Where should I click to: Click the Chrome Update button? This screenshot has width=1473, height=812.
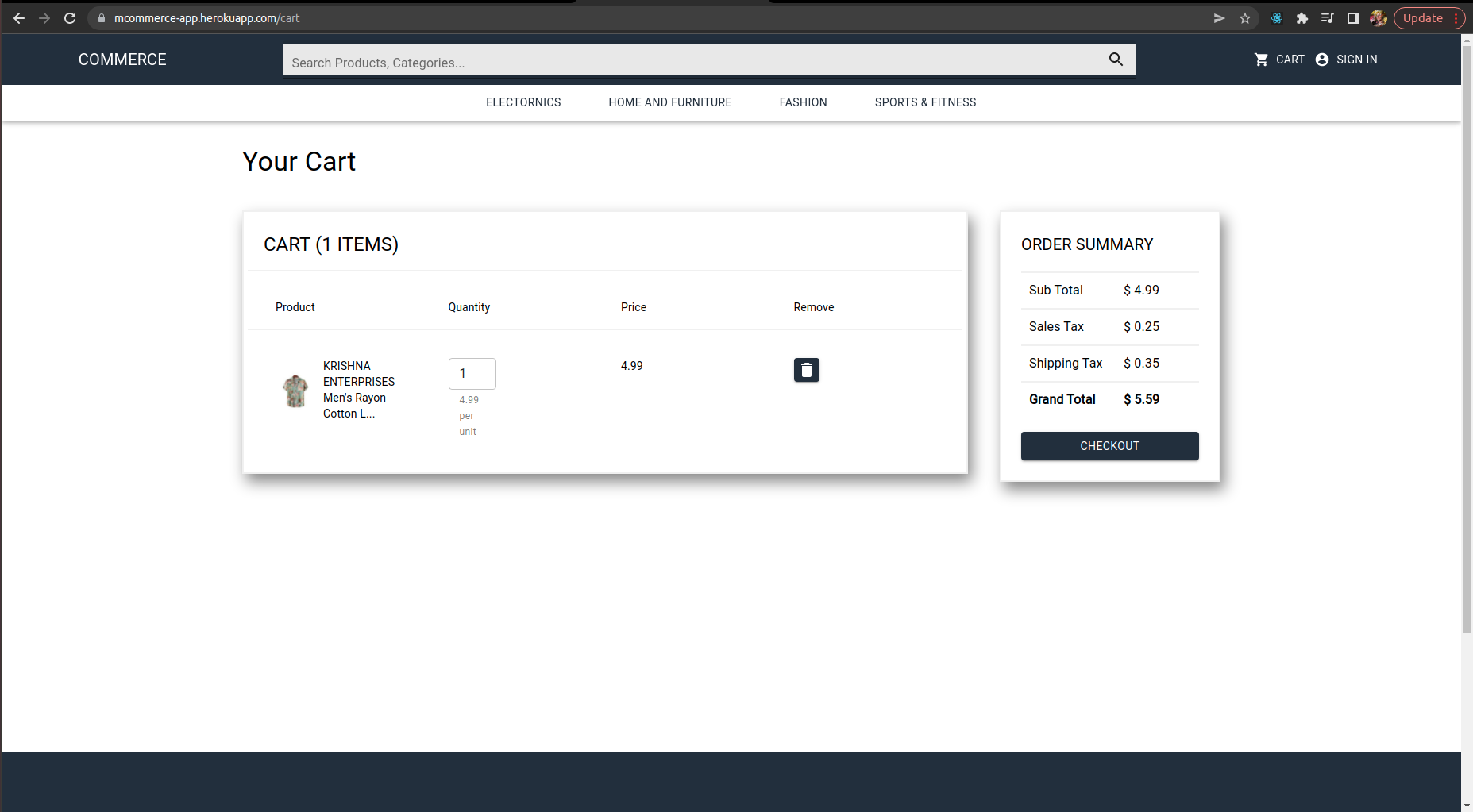[x=1429, y=18]
